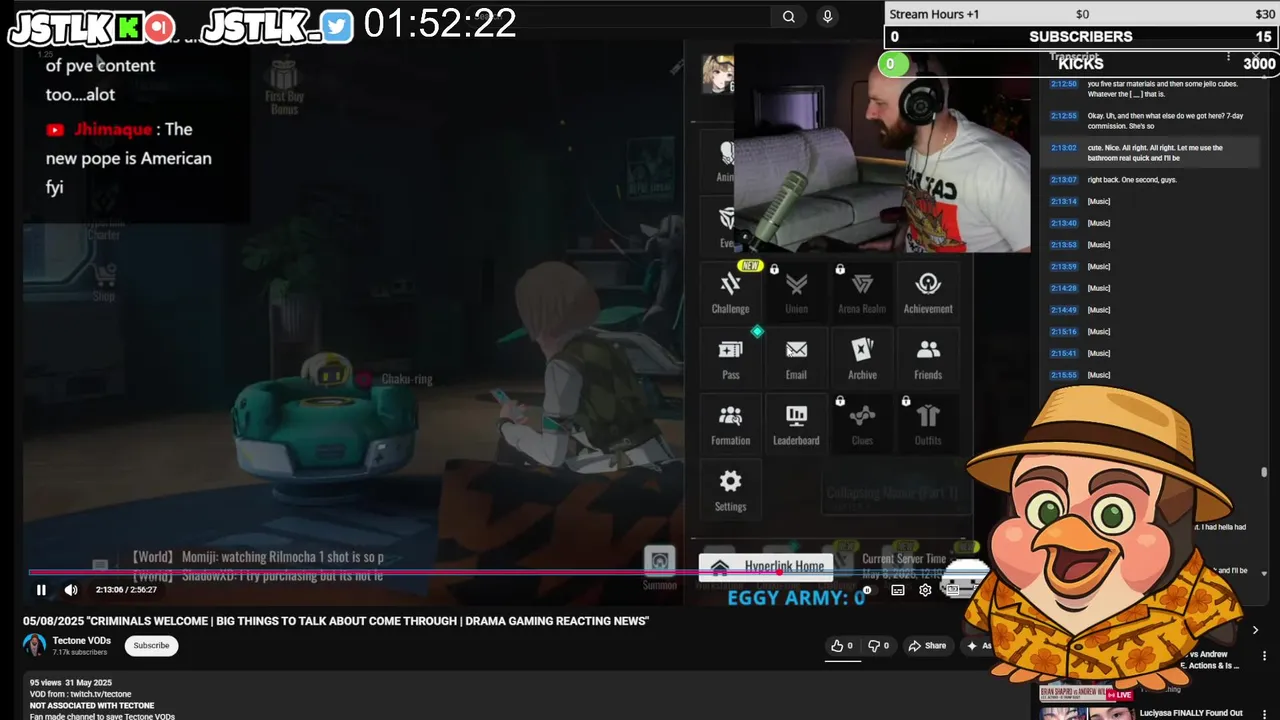The width and height of the screenshot is (1280, 720).
Task: Click the voice search microphone icon
Action: pyautogui.click(x=827, y=16)
